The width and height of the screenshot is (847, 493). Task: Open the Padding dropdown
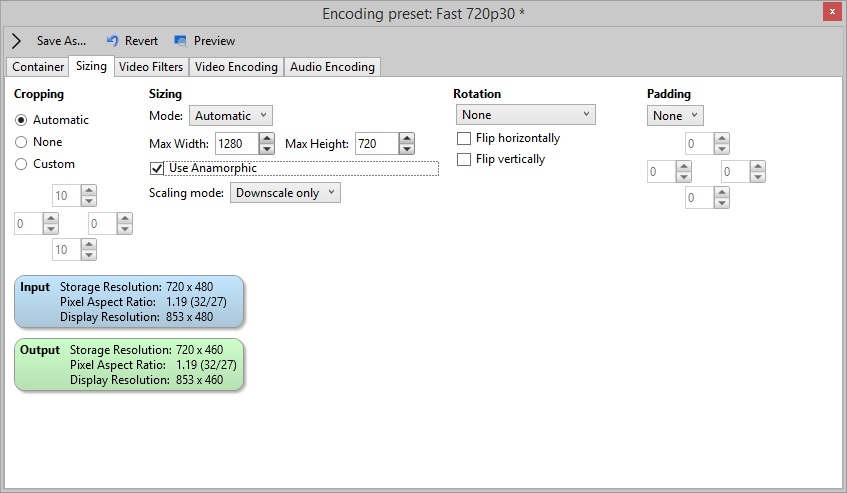click(x=675, y=116)
